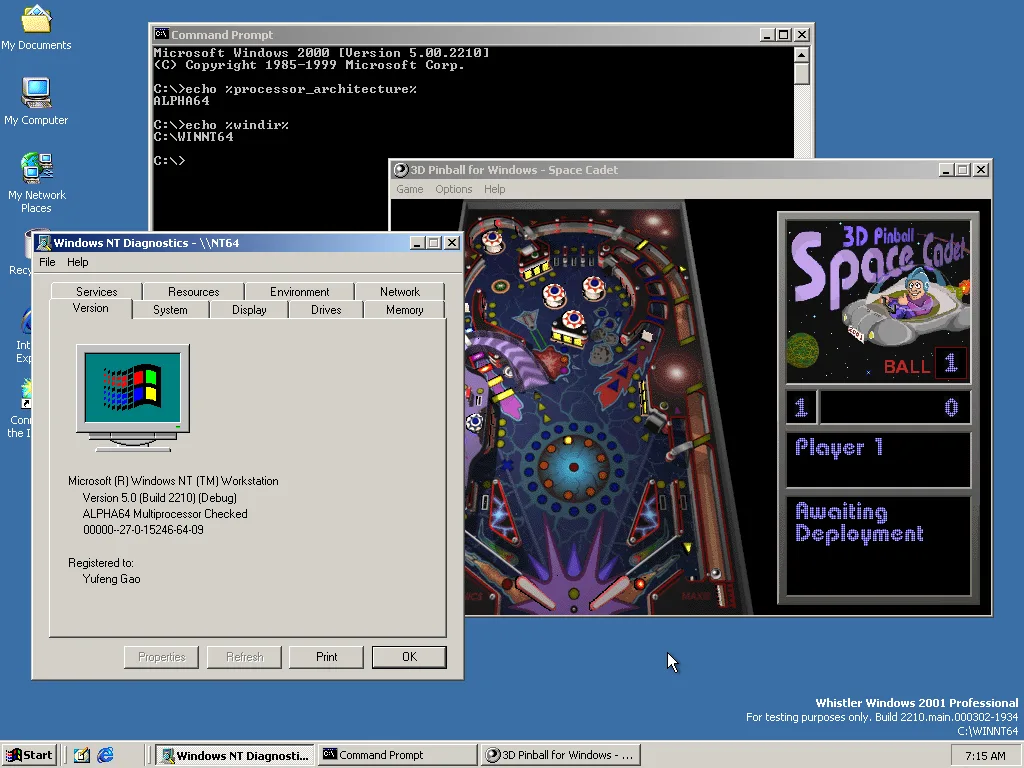Open My Documents desktop icon

point(36,27)
